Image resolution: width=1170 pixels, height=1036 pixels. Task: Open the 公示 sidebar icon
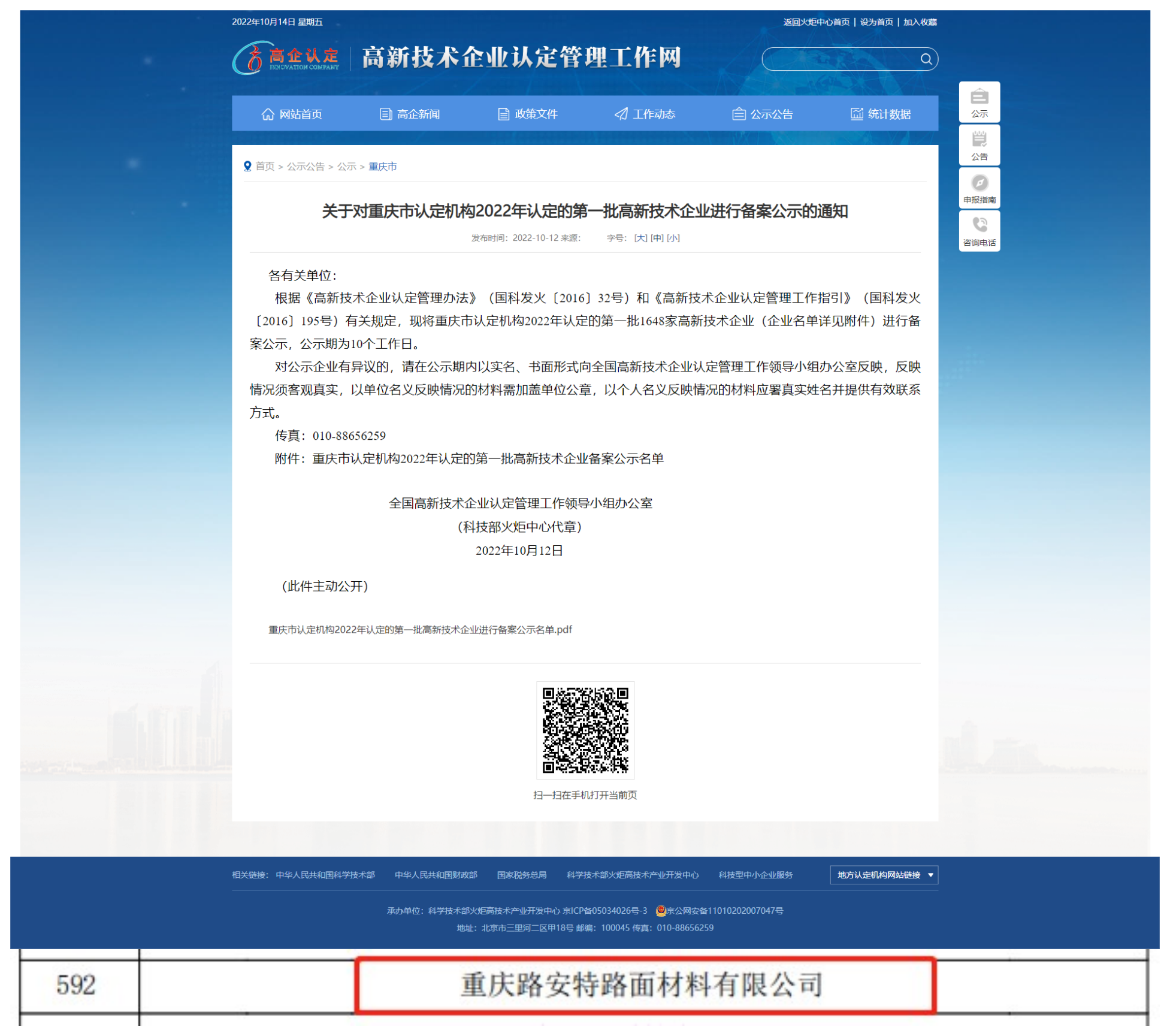[979, 98]
